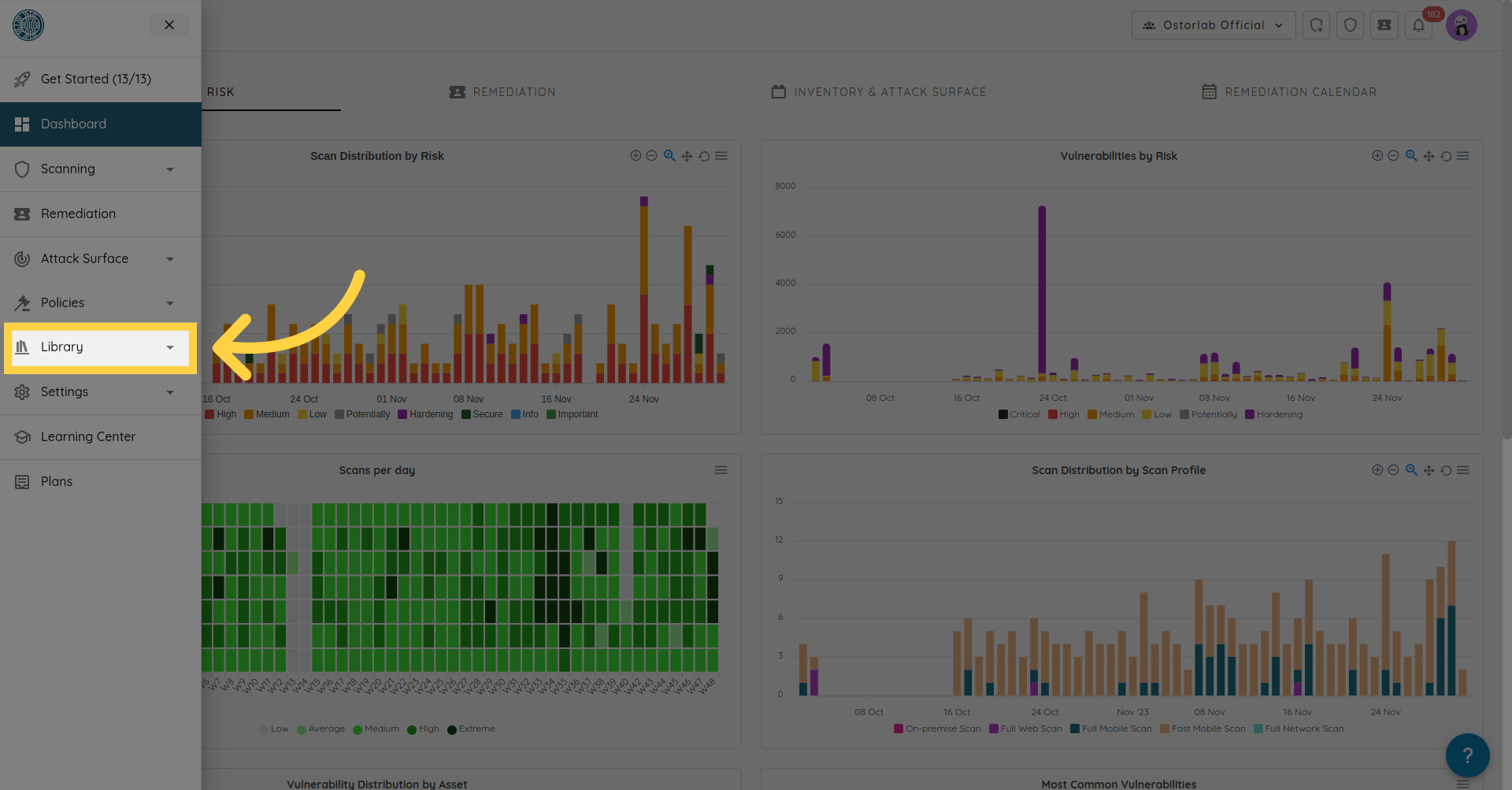
Task: Toggle Secure series in Scan Distribution legend
Action: click(482, 414)
